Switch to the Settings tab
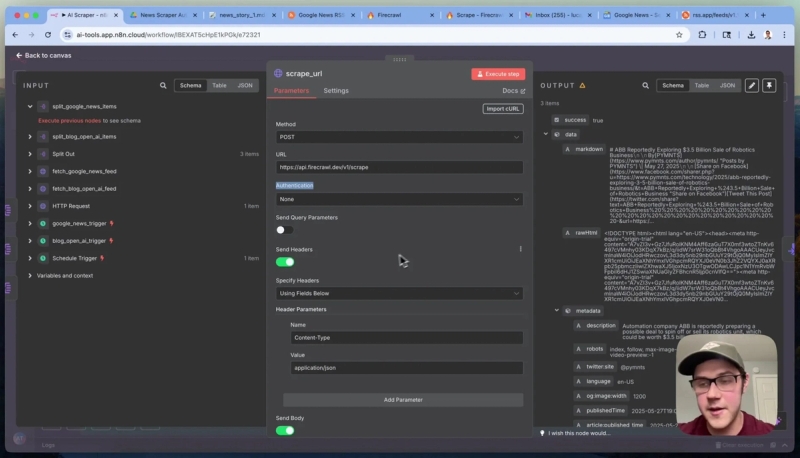Image resolution: width=800 pixels, height=458 pixels. 336,91
